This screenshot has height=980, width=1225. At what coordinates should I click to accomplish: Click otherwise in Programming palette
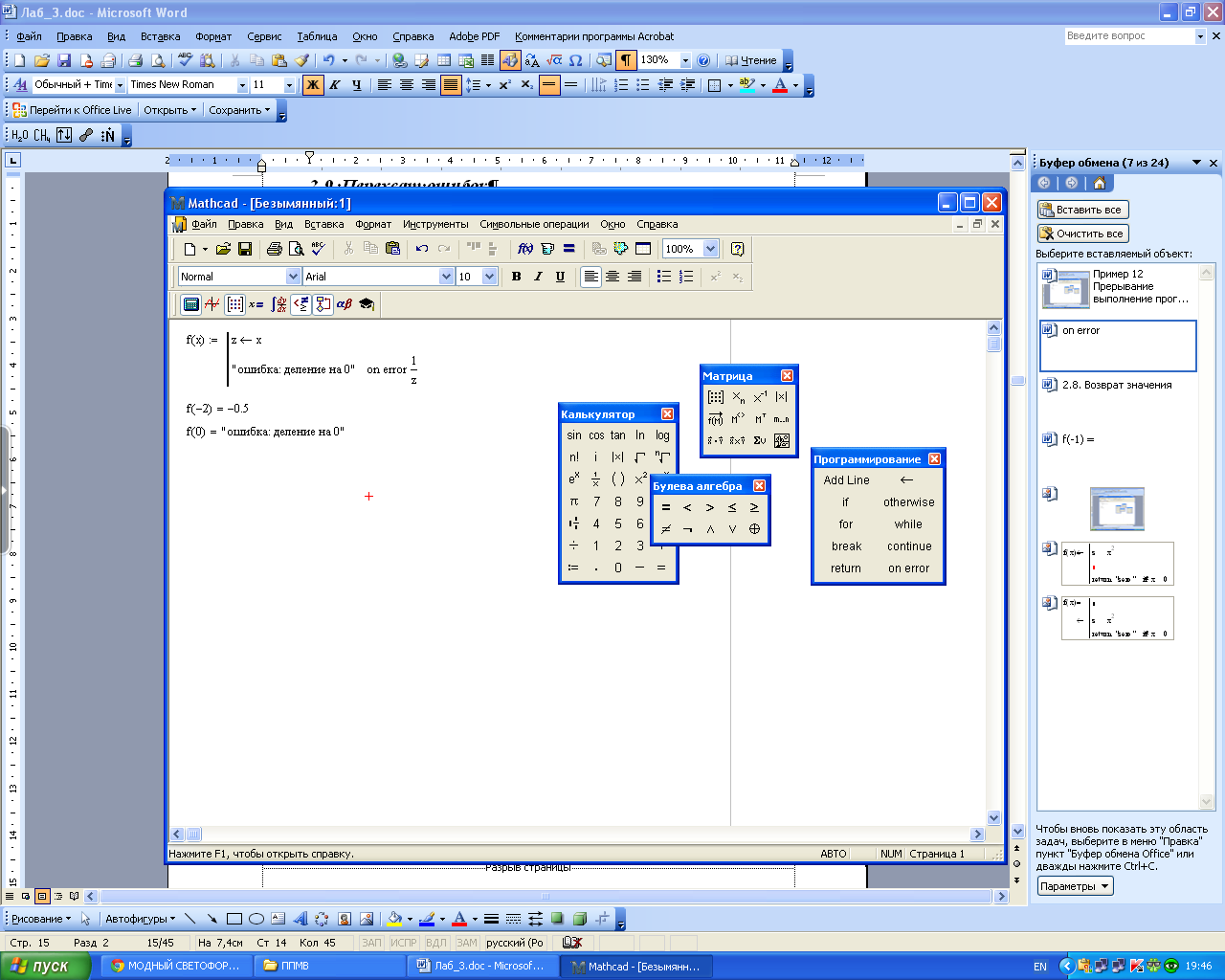tap(908, 502)
